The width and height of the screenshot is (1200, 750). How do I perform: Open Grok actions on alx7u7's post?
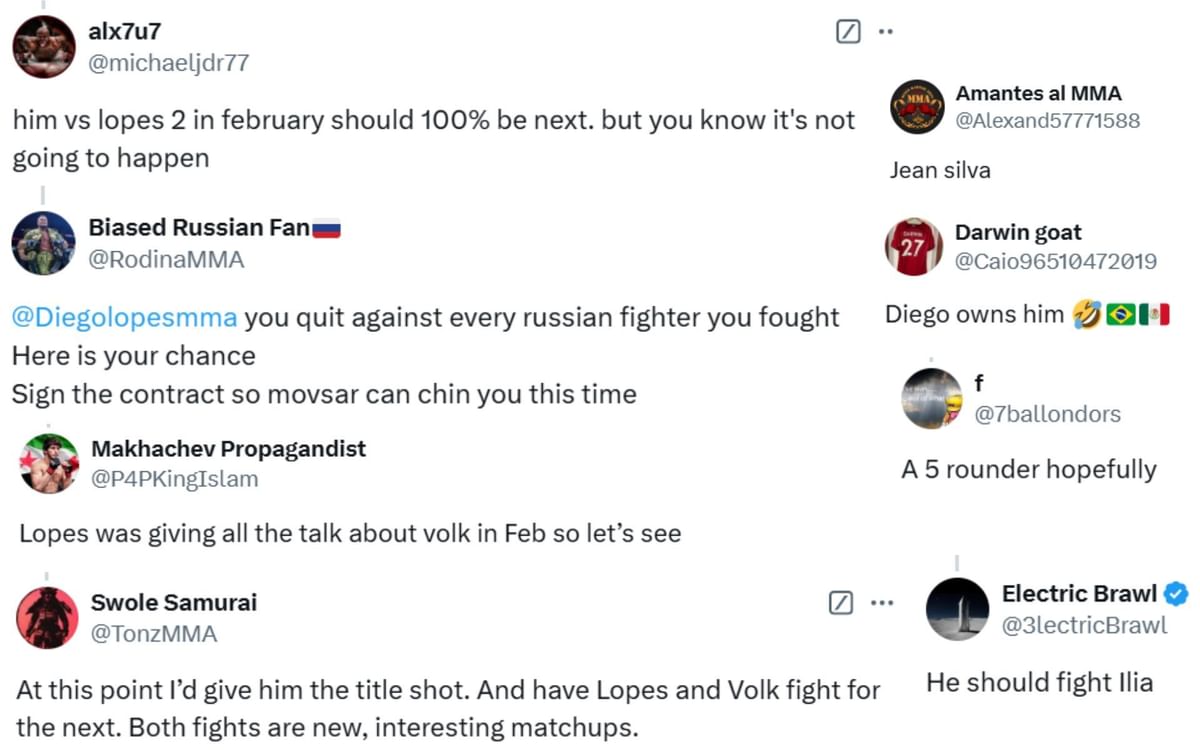tap(847, 31)
